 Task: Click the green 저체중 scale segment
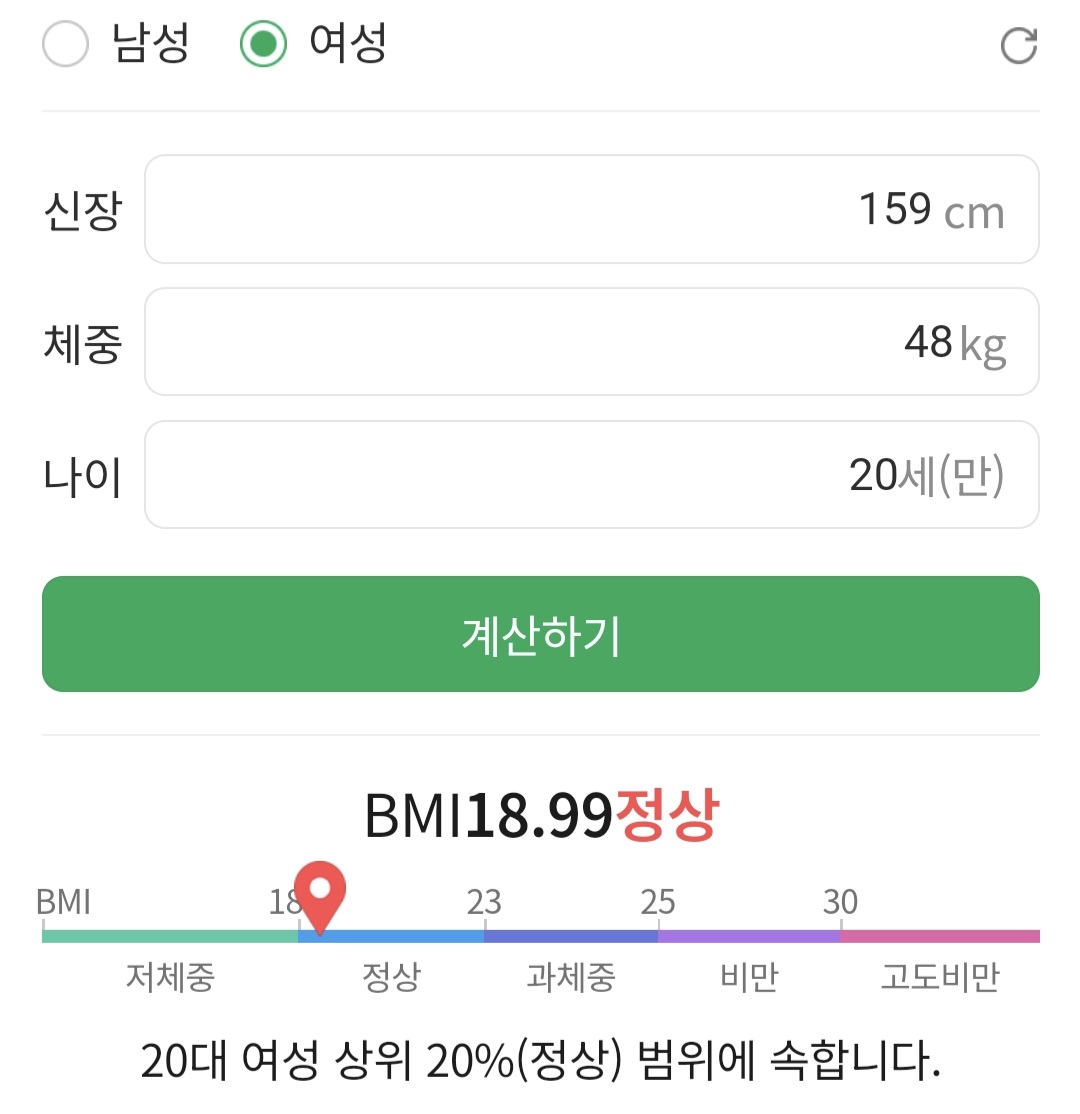click(170, 937)
